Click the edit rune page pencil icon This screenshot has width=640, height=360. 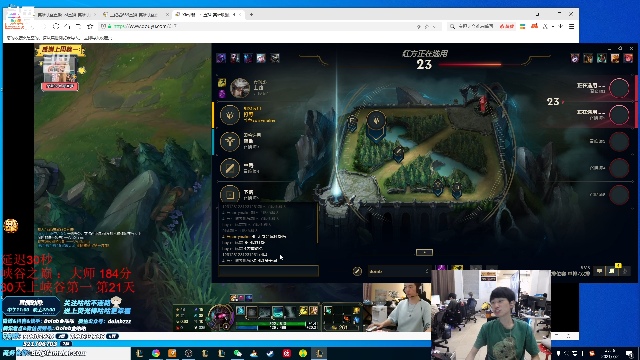coord(357,271)
